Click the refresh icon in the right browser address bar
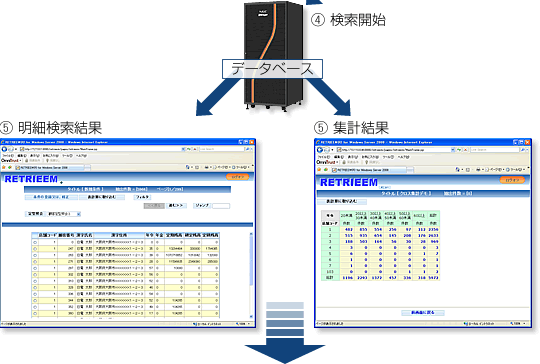Screen dimensions: 540x364 click(x=460, y=150)
